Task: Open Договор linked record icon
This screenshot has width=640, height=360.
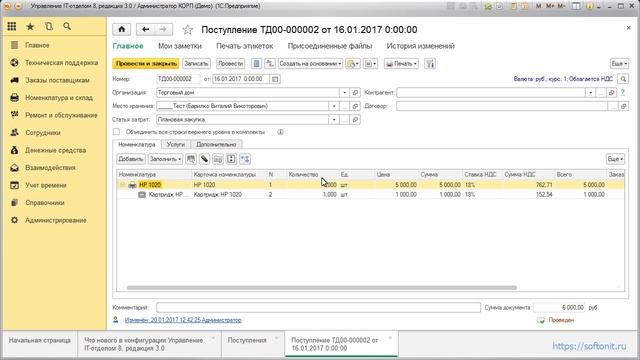Action: (x=623, y=106)
